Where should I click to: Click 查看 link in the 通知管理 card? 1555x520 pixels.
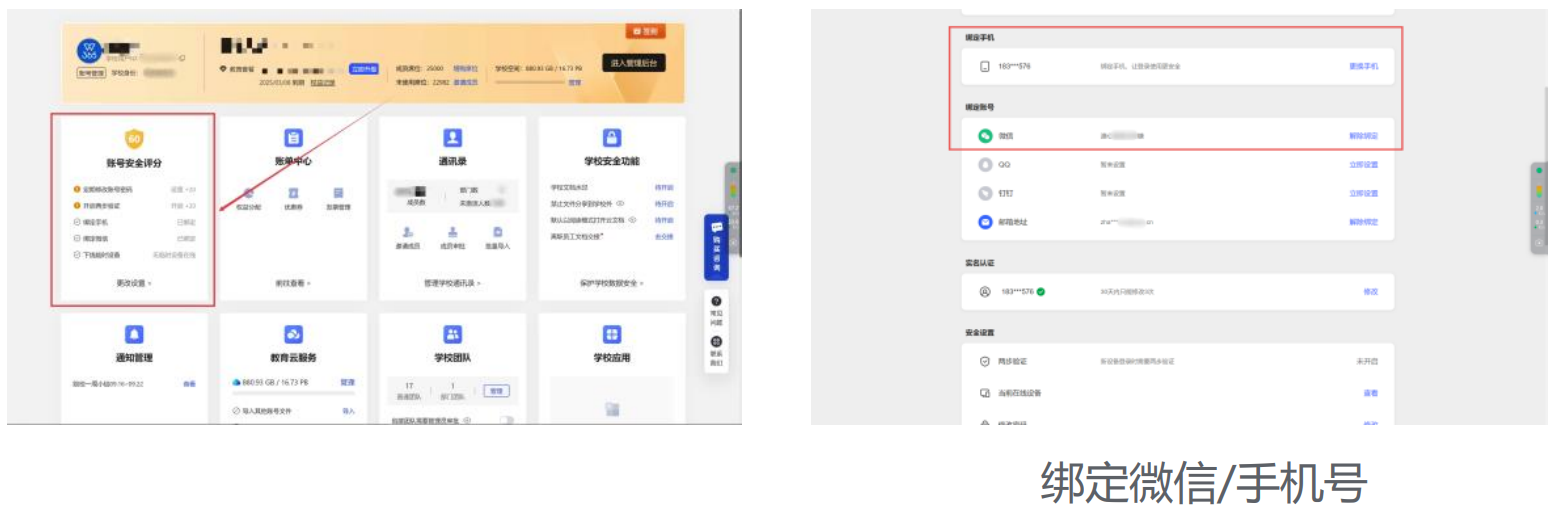click(x=190, y=383)
